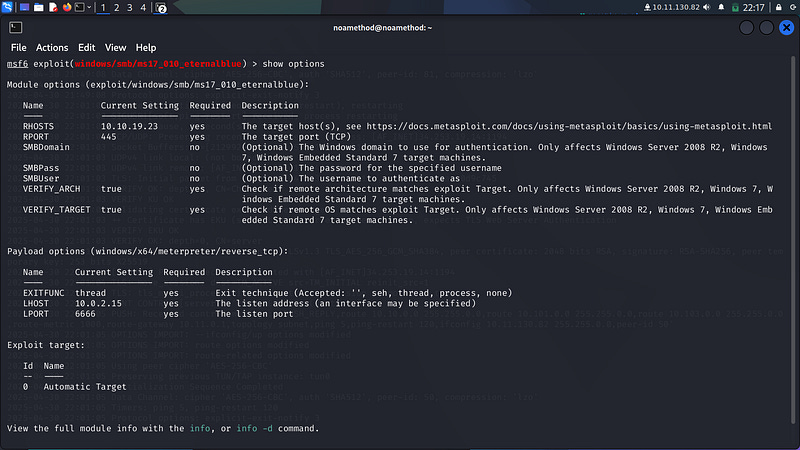Viewport: 800px width, 450px height.
Task: Open the Actions menu
Action: coord(52,47)
